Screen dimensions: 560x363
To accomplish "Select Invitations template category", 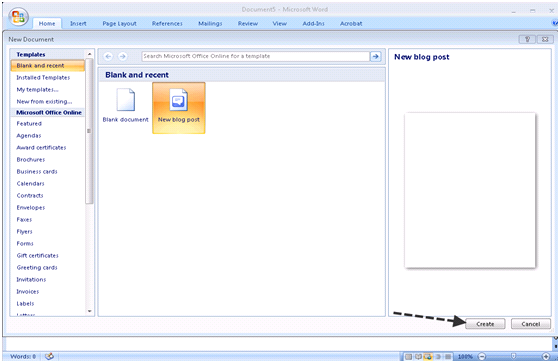I will click(31, 279).
